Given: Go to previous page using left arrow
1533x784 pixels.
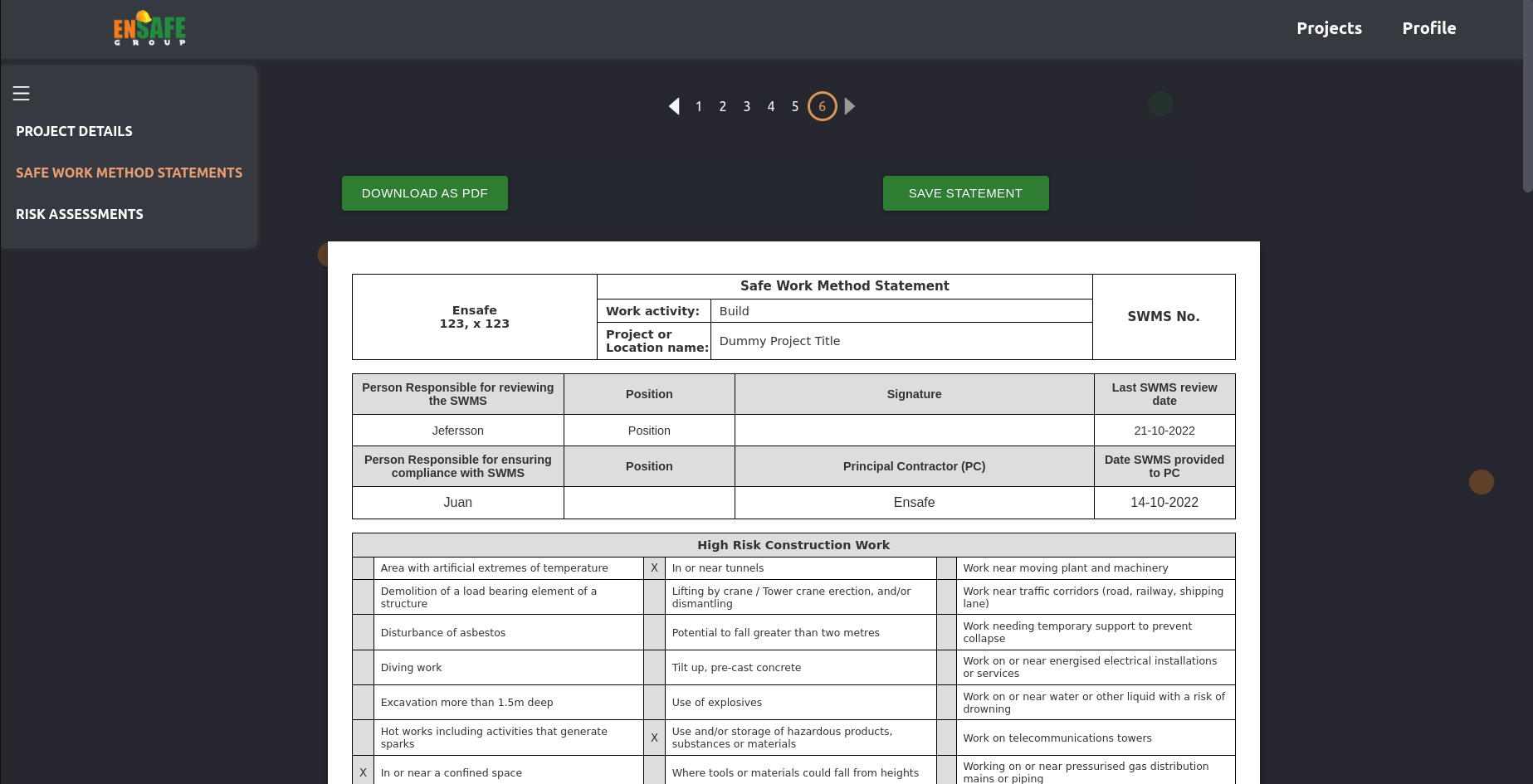Looking at the screenshot, I should coord(674,106).
